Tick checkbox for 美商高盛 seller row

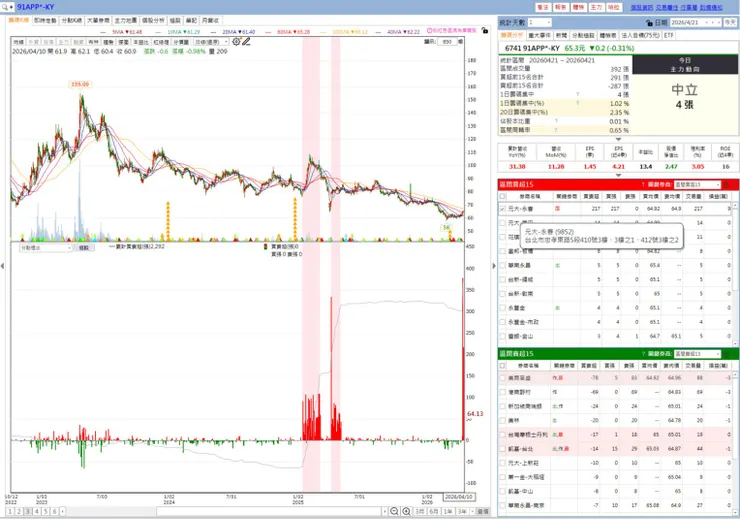503,378
